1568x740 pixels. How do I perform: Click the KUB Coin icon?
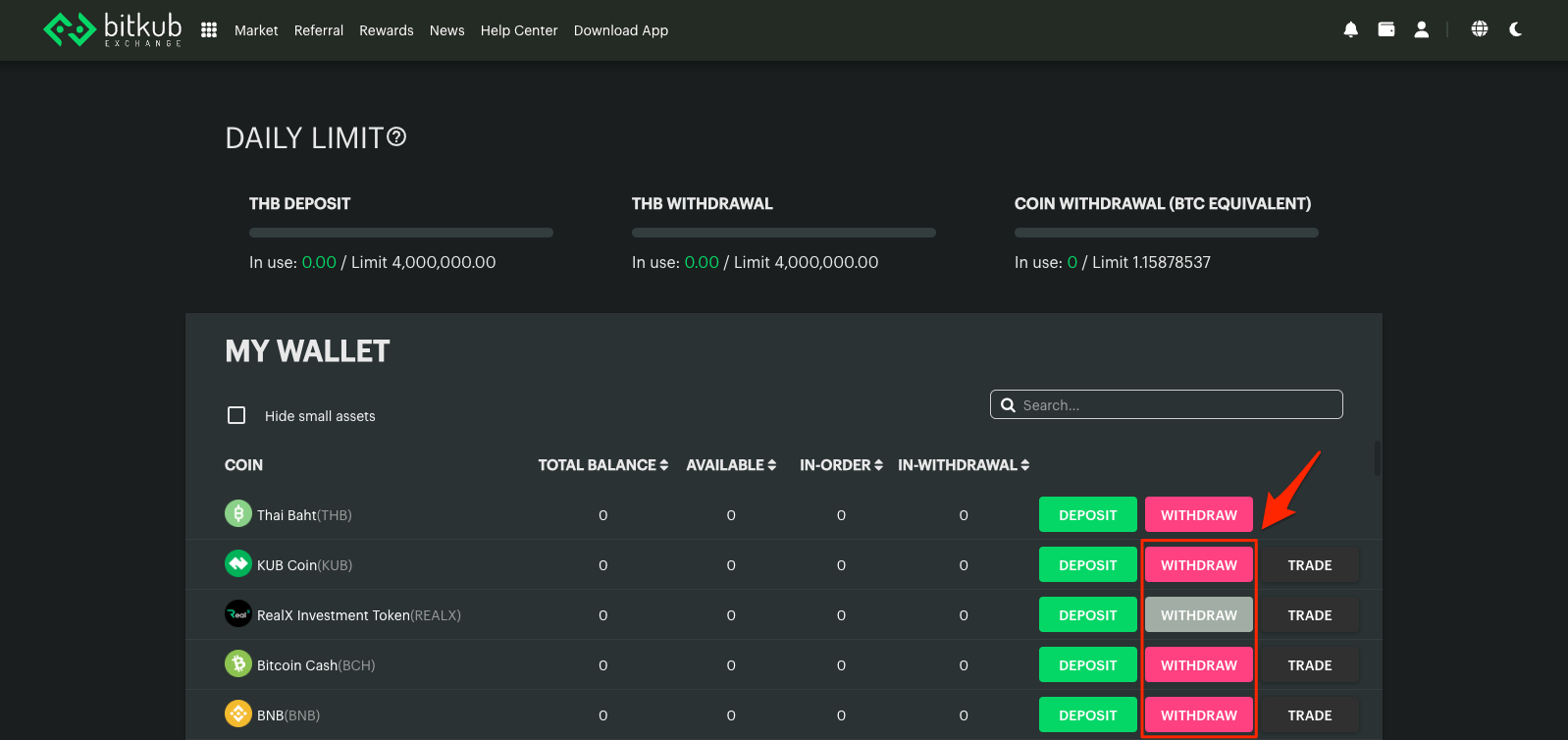tap(238, 563)
